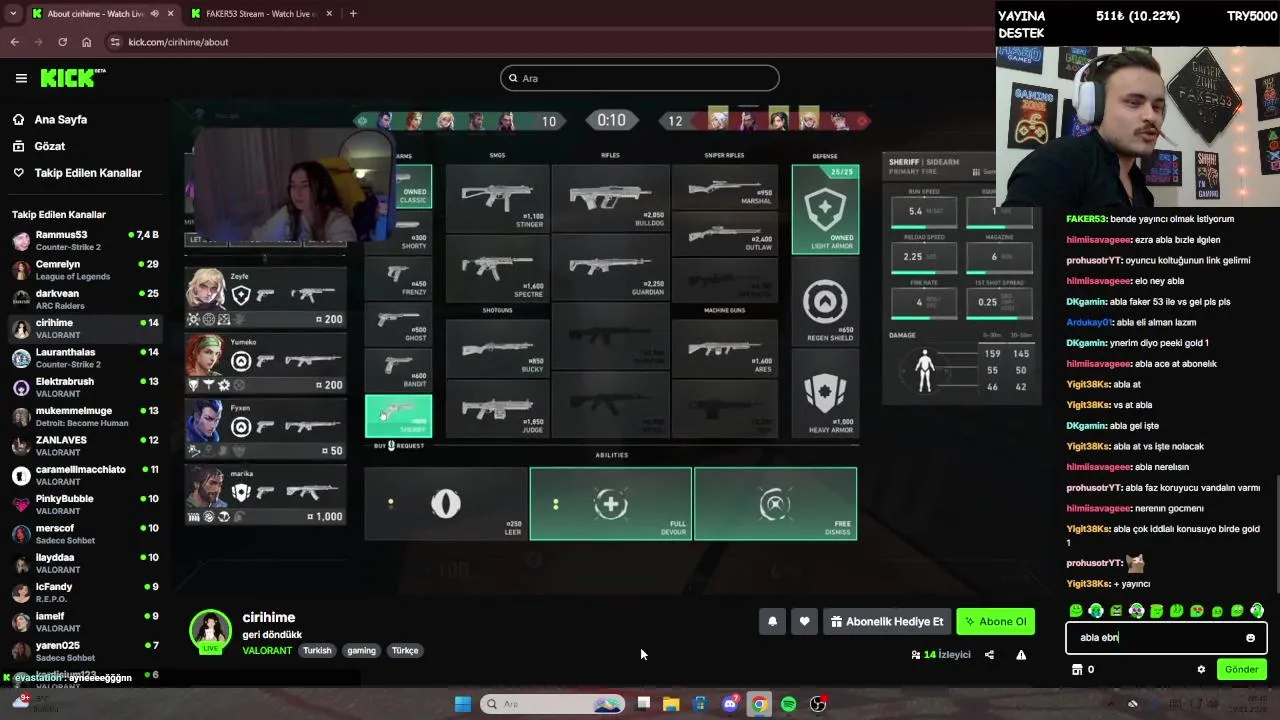
Task: Open the Gözat browse page
Action: pos(49,146)
